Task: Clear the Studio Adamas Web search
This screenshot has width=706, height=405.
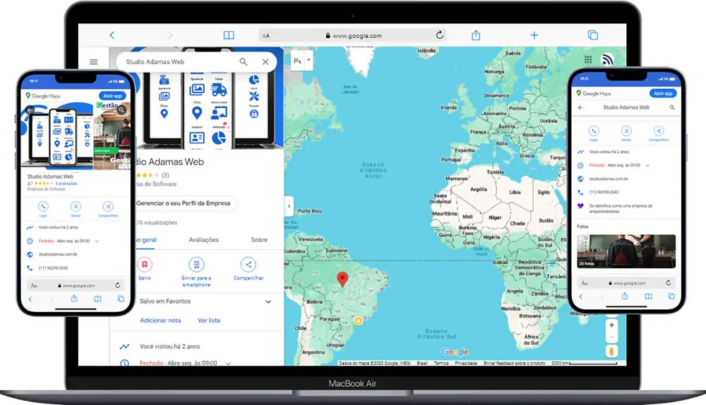Action: pos(265,62)
